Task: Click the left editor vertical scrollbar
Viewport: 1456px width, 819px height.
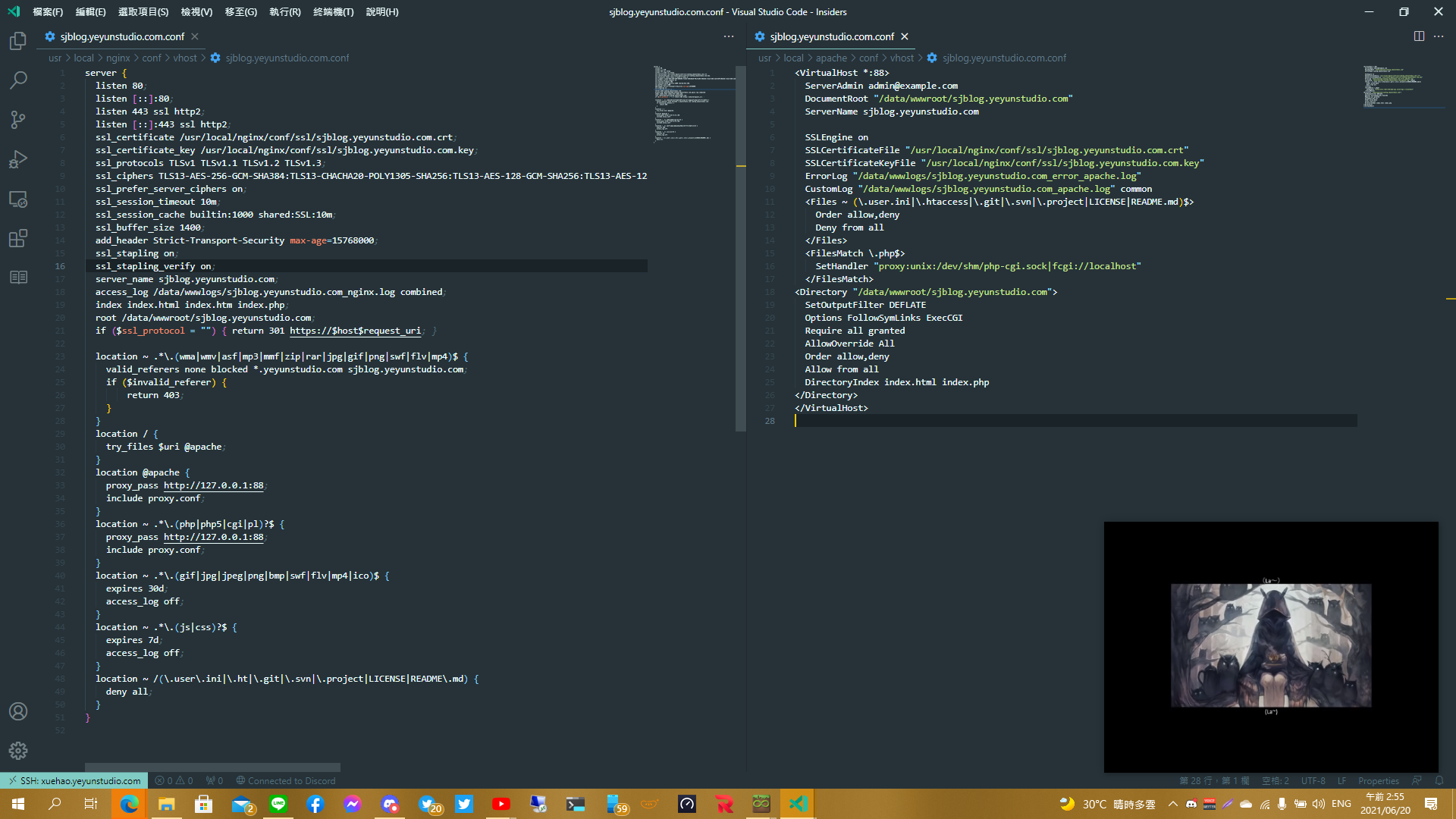Action: 741,249
